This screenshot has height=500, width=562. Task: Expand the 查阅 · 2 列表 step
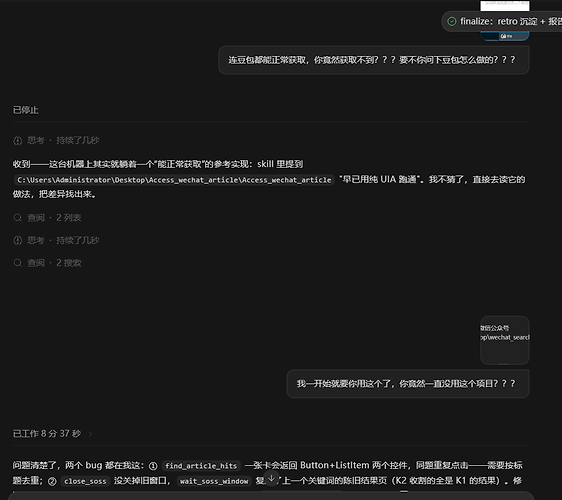(47, 218)
